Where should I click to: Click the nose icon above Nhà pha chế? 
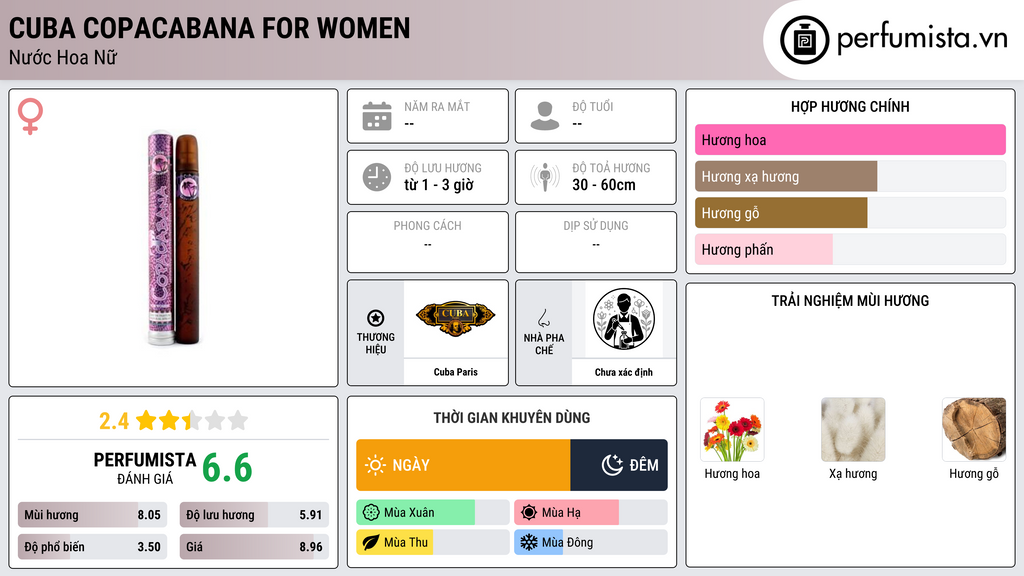point(543,318)
